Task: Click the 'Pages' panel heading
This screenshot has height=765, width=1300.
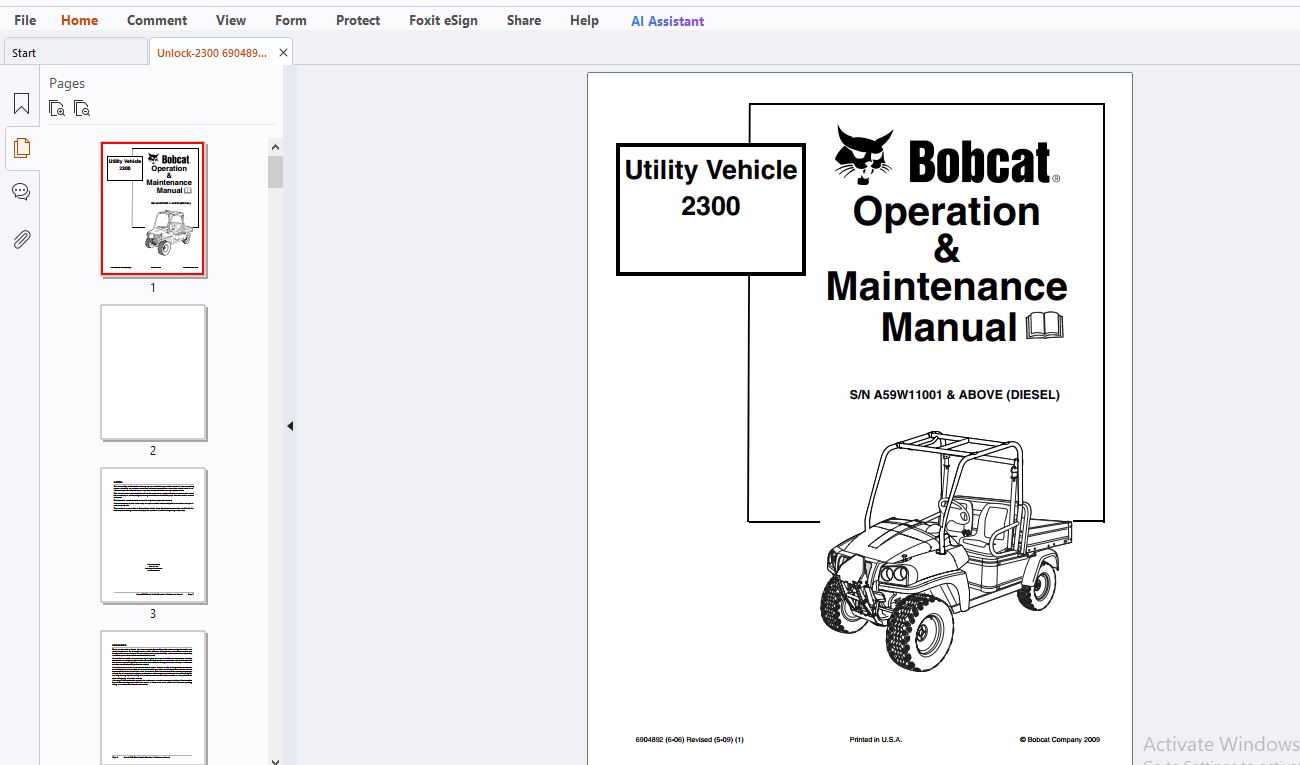Action: (x=67, y=83)
